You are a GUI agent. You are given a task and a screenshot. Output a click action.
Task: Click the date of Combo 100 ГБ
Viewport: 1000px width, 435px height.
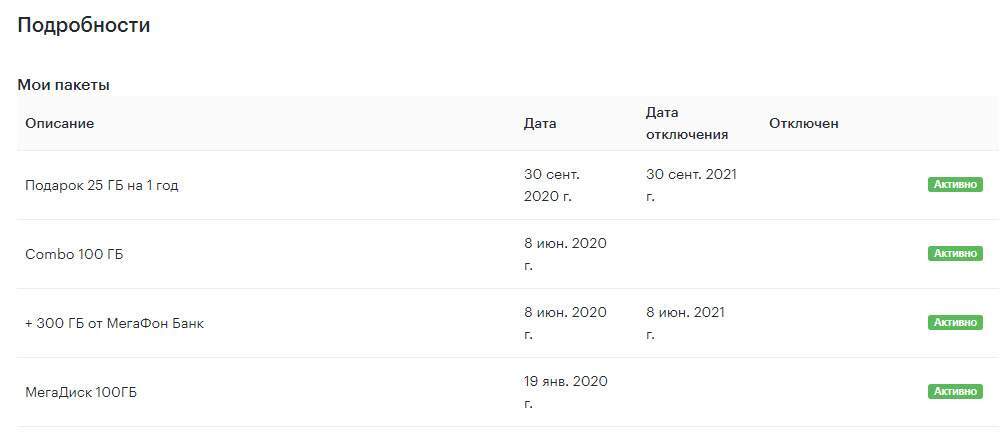565,254
